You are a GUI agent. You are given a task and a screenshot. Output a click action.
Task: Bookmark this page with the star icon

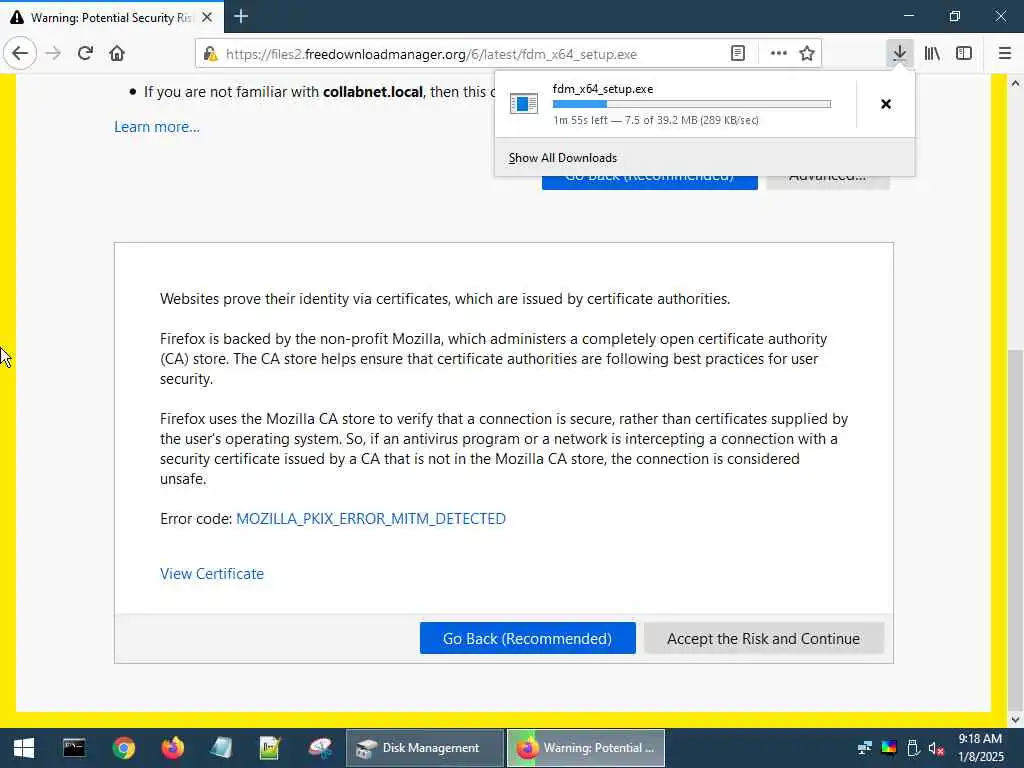(807, 54)
